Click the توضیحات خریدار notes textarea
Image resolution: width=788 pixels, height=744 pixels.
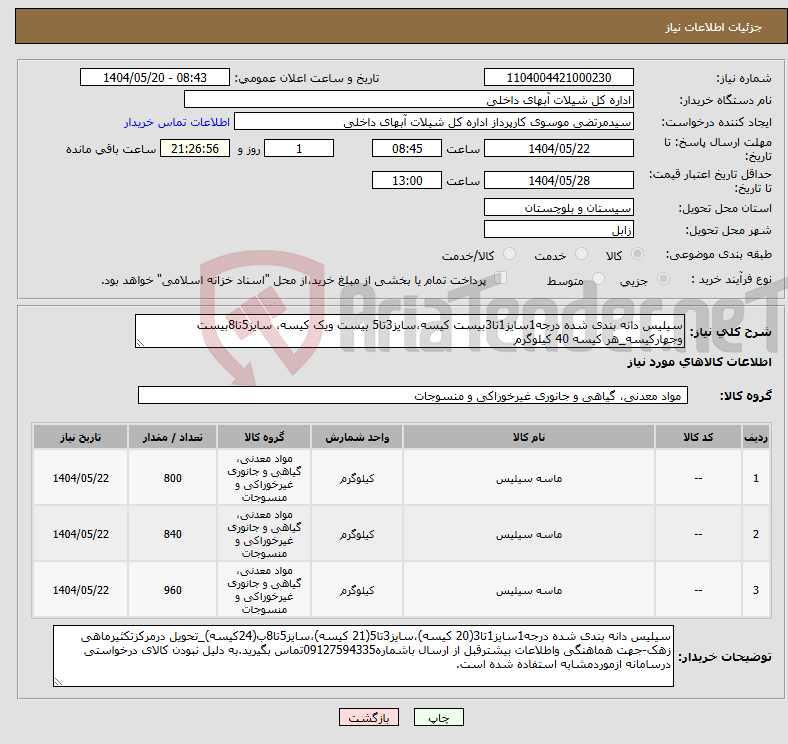pyautogui.click(x=363, y=657)
